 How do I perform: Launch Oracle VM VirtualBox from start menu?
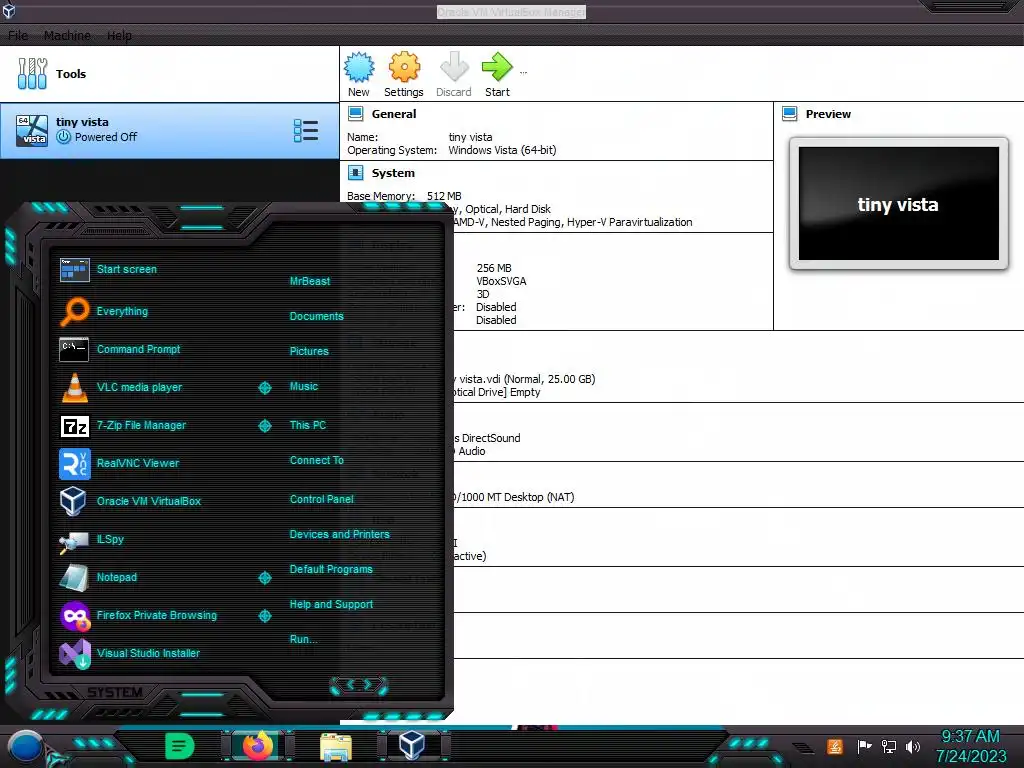(x=130, y=501)
